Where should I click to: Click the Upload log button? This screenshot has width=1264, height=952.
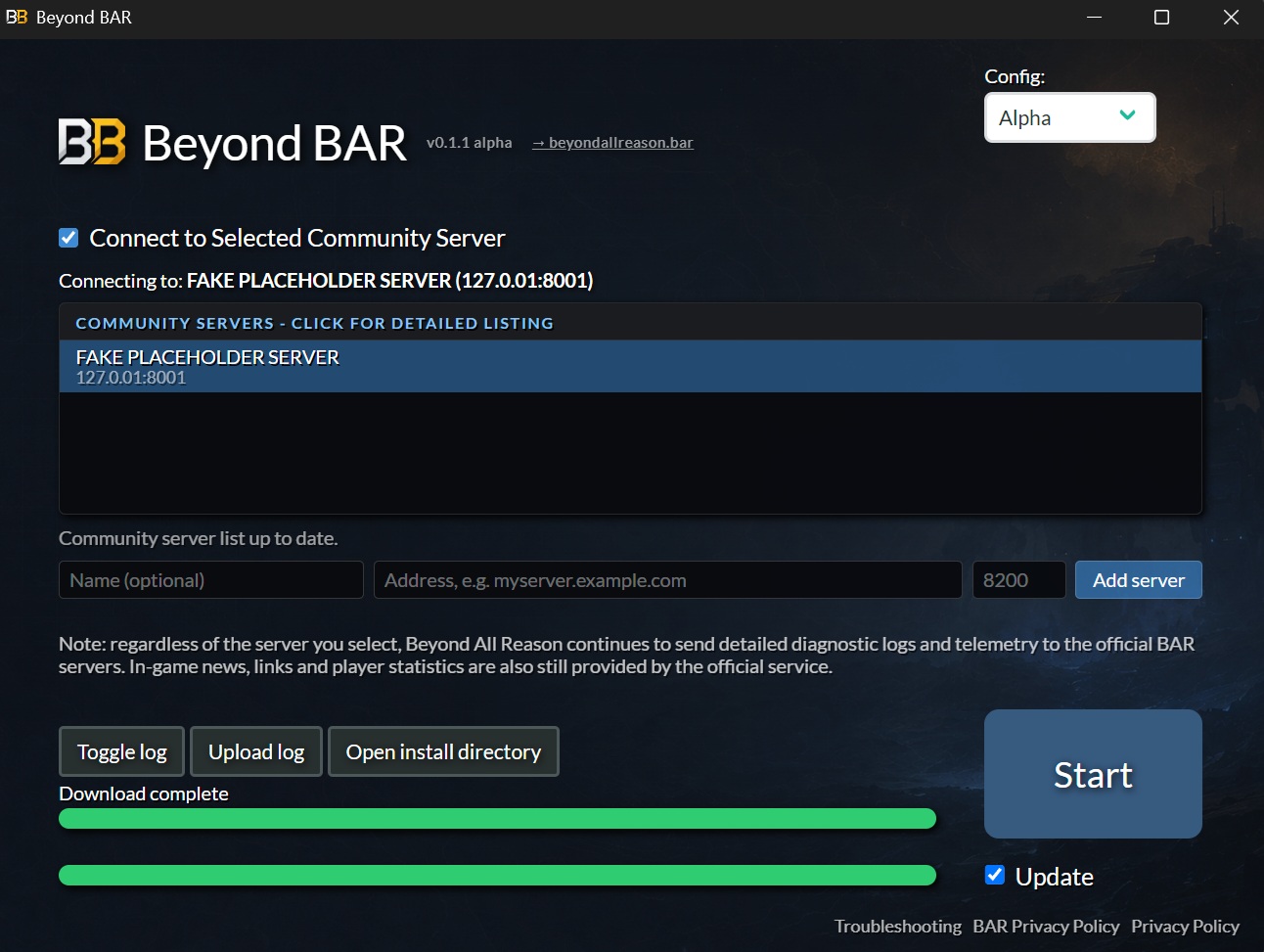256,751
